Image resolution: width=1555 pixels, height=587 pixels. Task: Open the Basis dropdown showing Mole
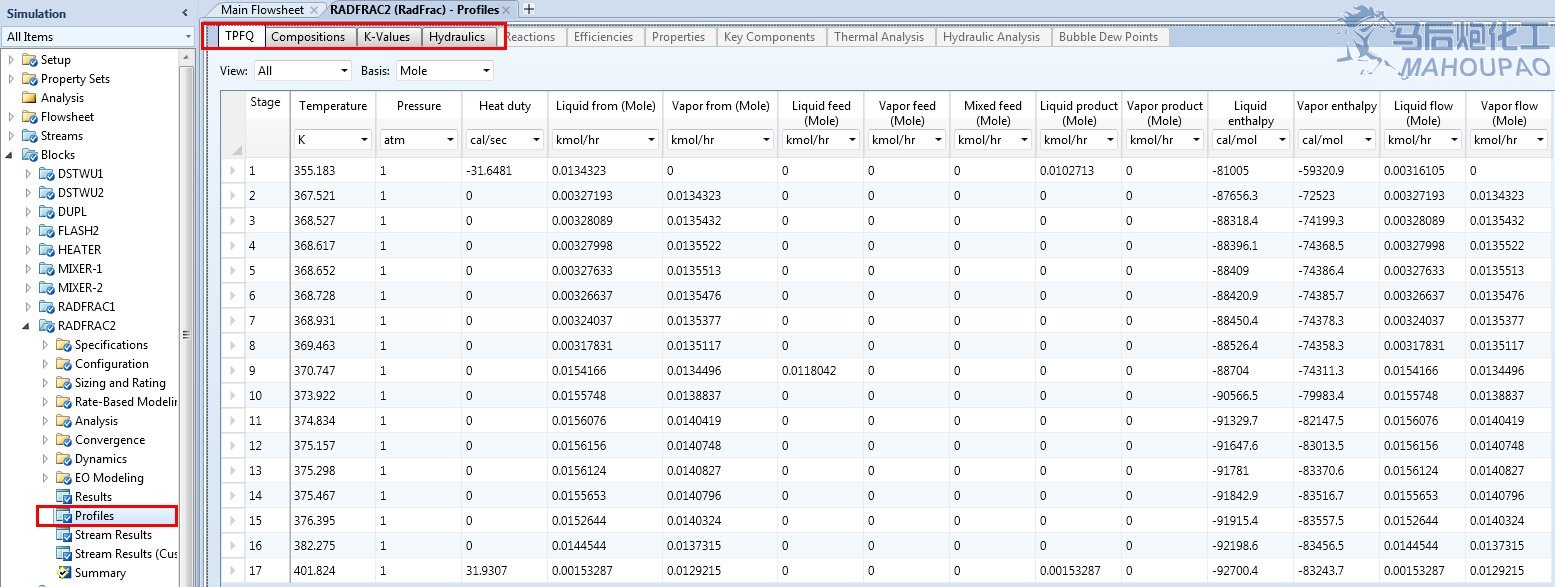click(444, 71)
